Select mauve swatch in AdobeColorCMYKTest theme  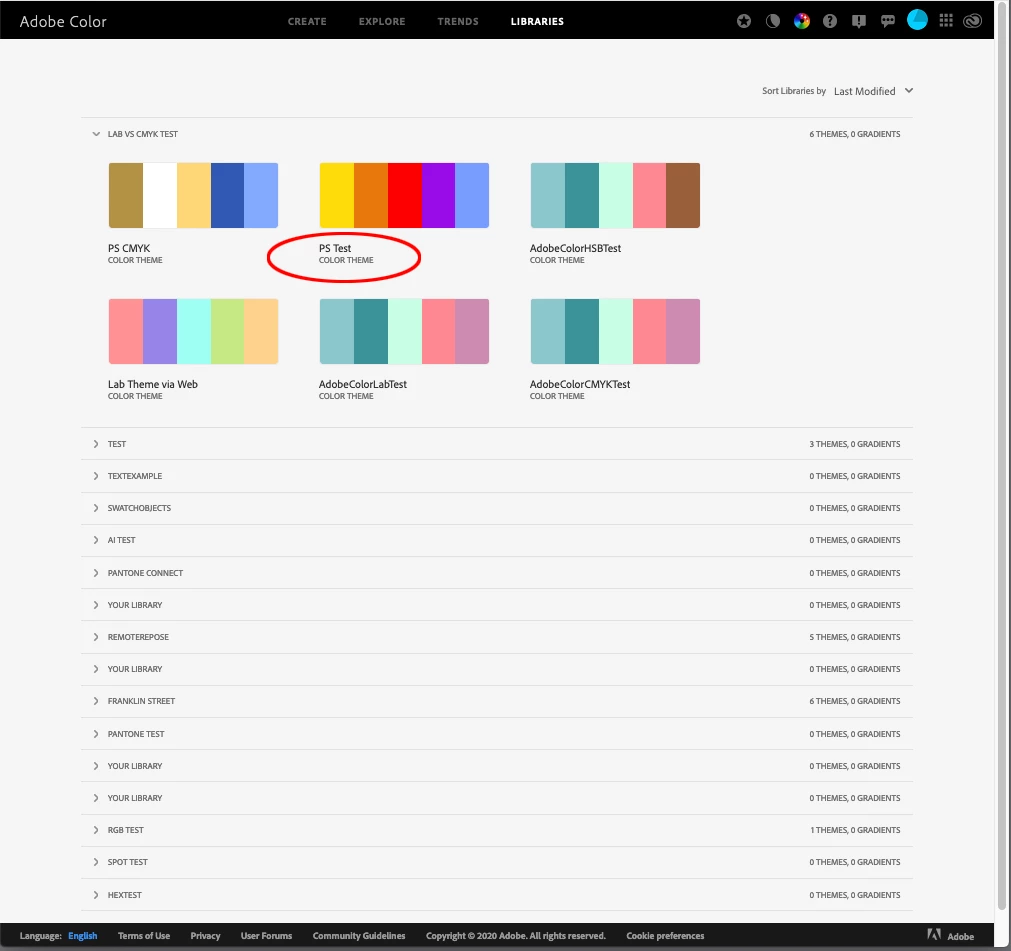pyautogui.click(x=683, y=331)
